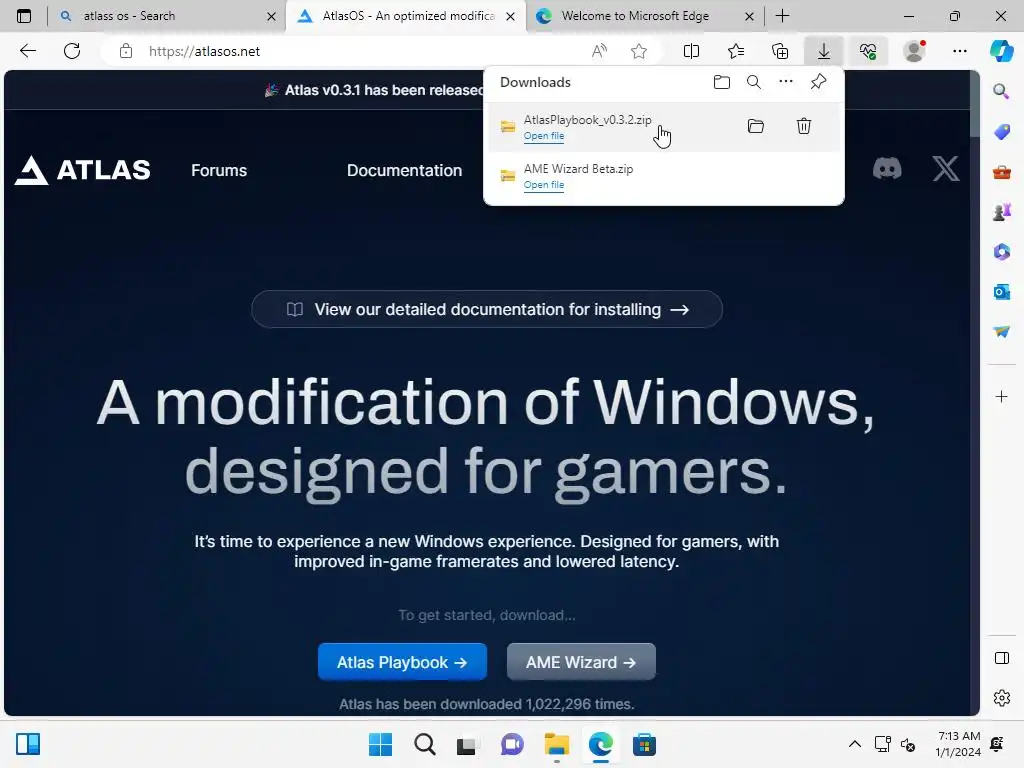This screenshot has height=768, width=1024.
Task: Show AtlasPlaybook_v0.3.2.zip in folder
Action: pos(756,126)
